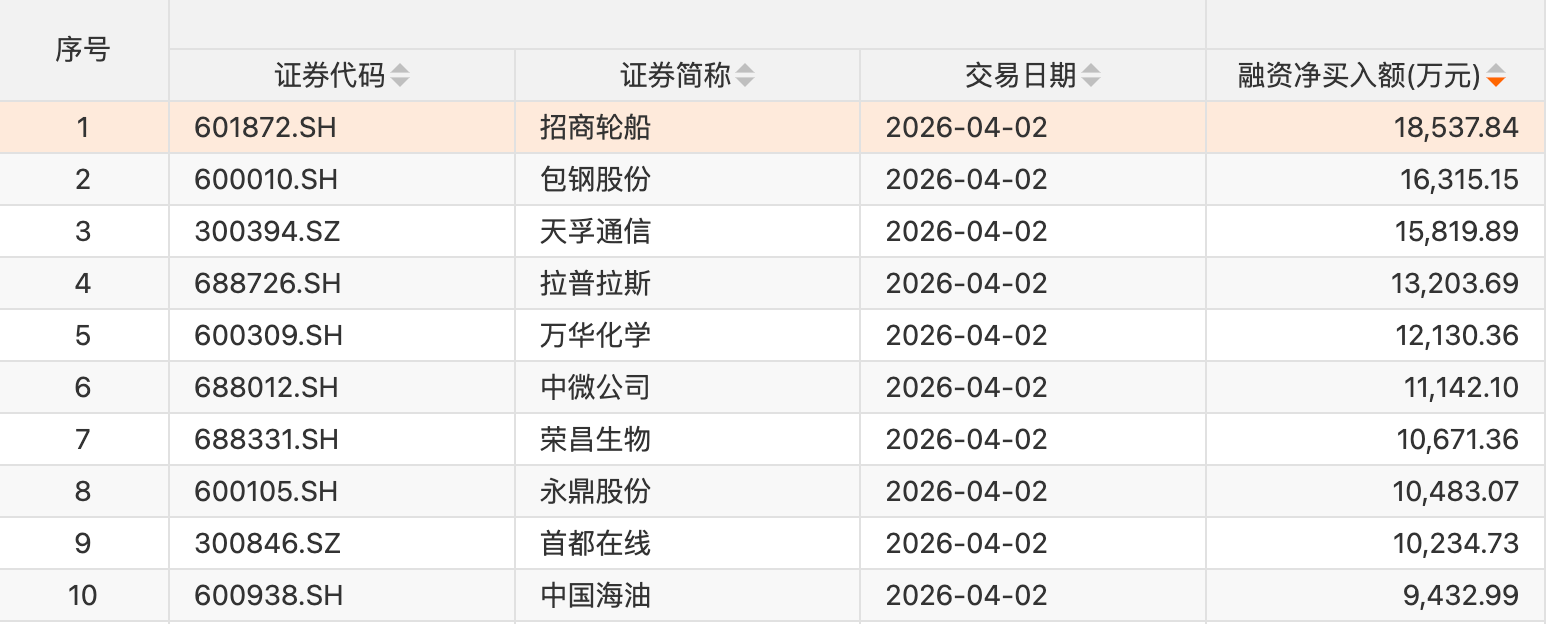Viewport: 1546px width, 624px height.
Task: Open the 首都在线 row name
Action: [x=595, y=544]
